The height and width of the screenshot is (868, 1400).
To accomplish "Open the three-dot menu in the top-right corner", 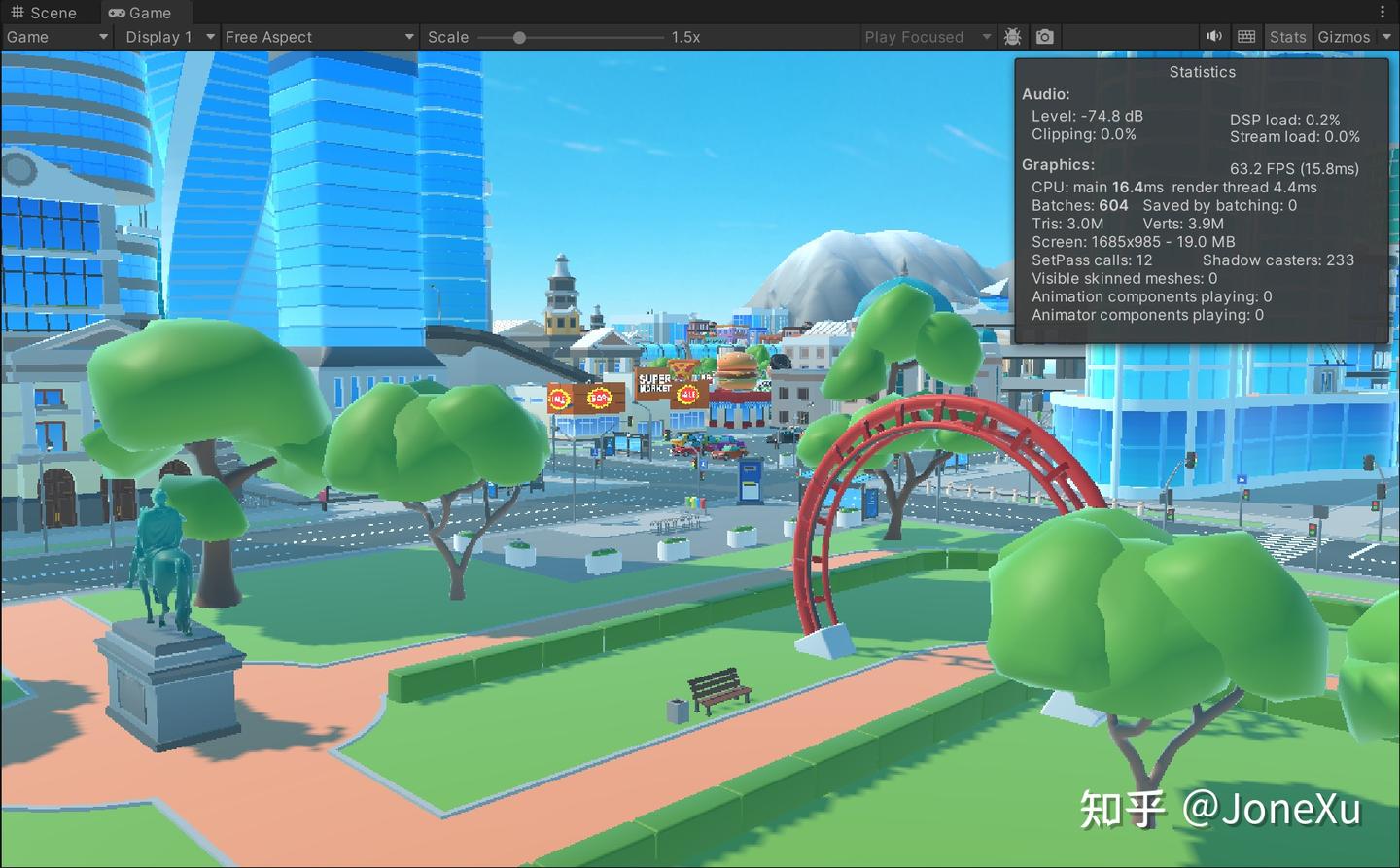I will 1384,10.
